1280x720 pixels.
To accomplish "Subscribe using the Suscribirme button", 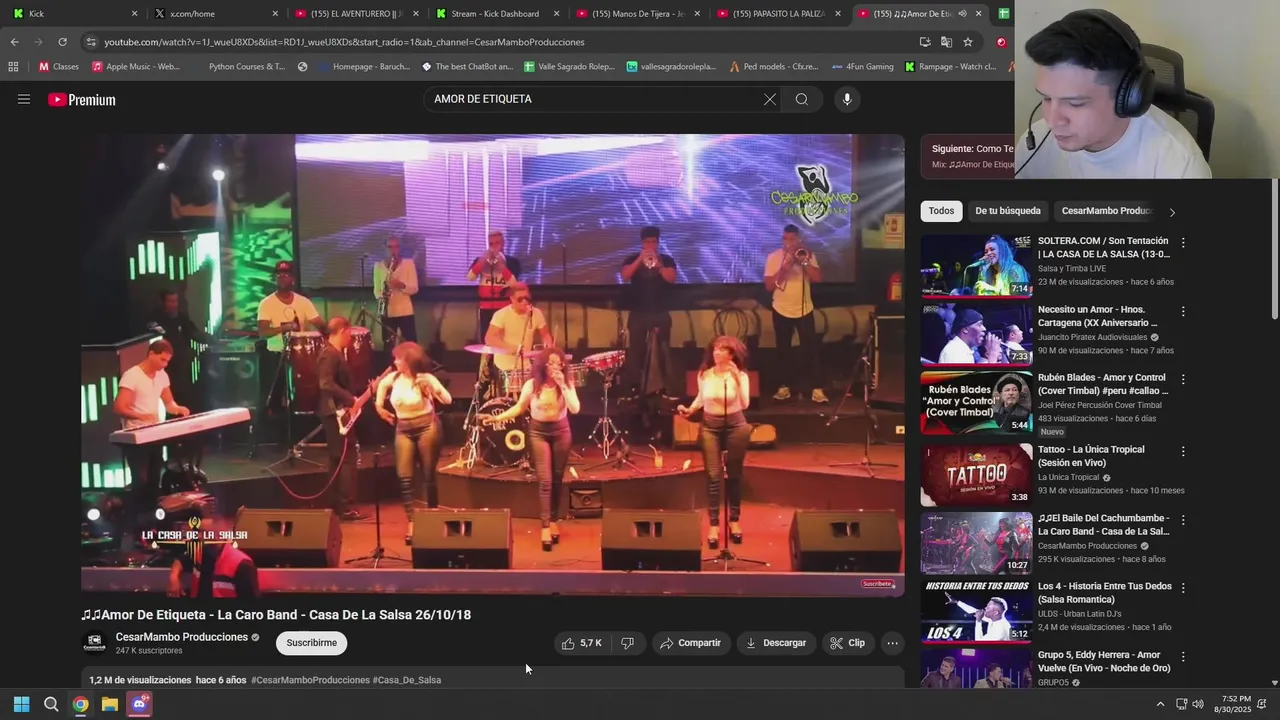I will pyautogui.click(x=312, y=643).
